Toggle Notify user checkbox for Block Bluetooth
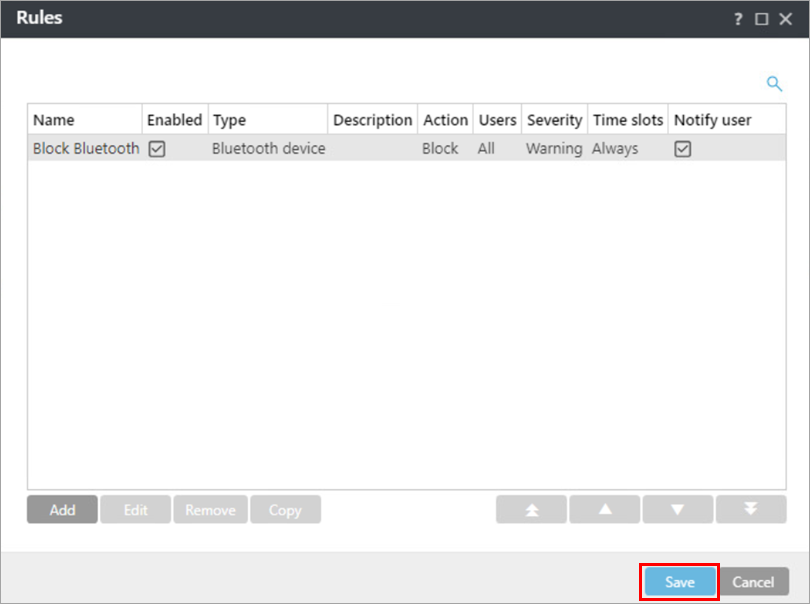Screen dimensions: 810x604 pyautogui.click(x=683, y=149)
